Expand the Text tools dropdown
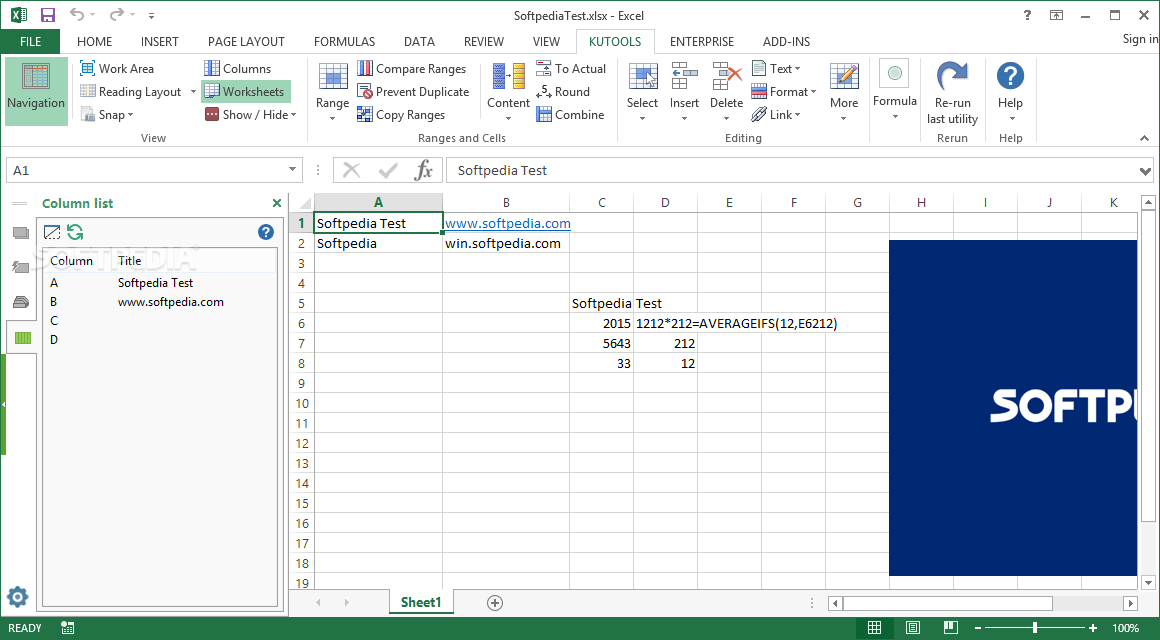This screenshot has width=1160, height=640. pyautogui.click(x=776, y=69)
